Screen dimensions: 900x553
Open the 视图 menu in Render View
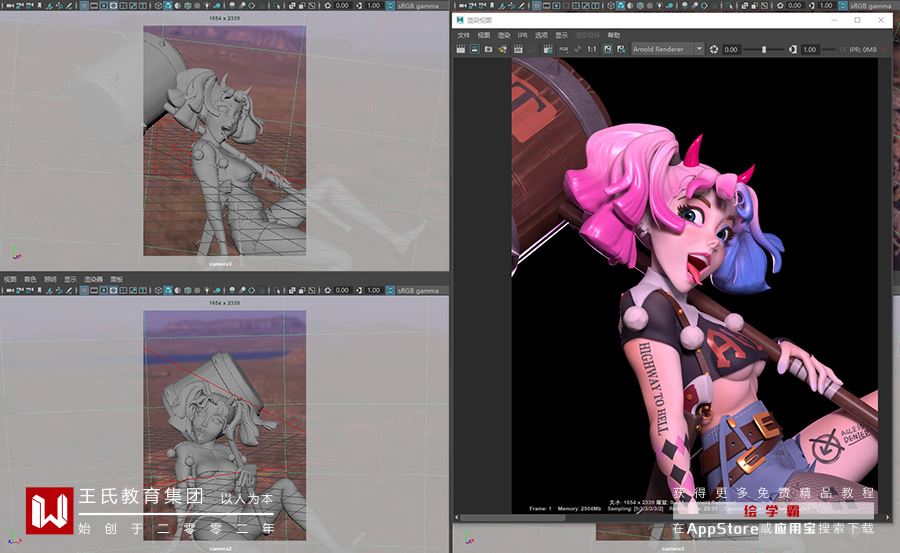coord(484,35)
